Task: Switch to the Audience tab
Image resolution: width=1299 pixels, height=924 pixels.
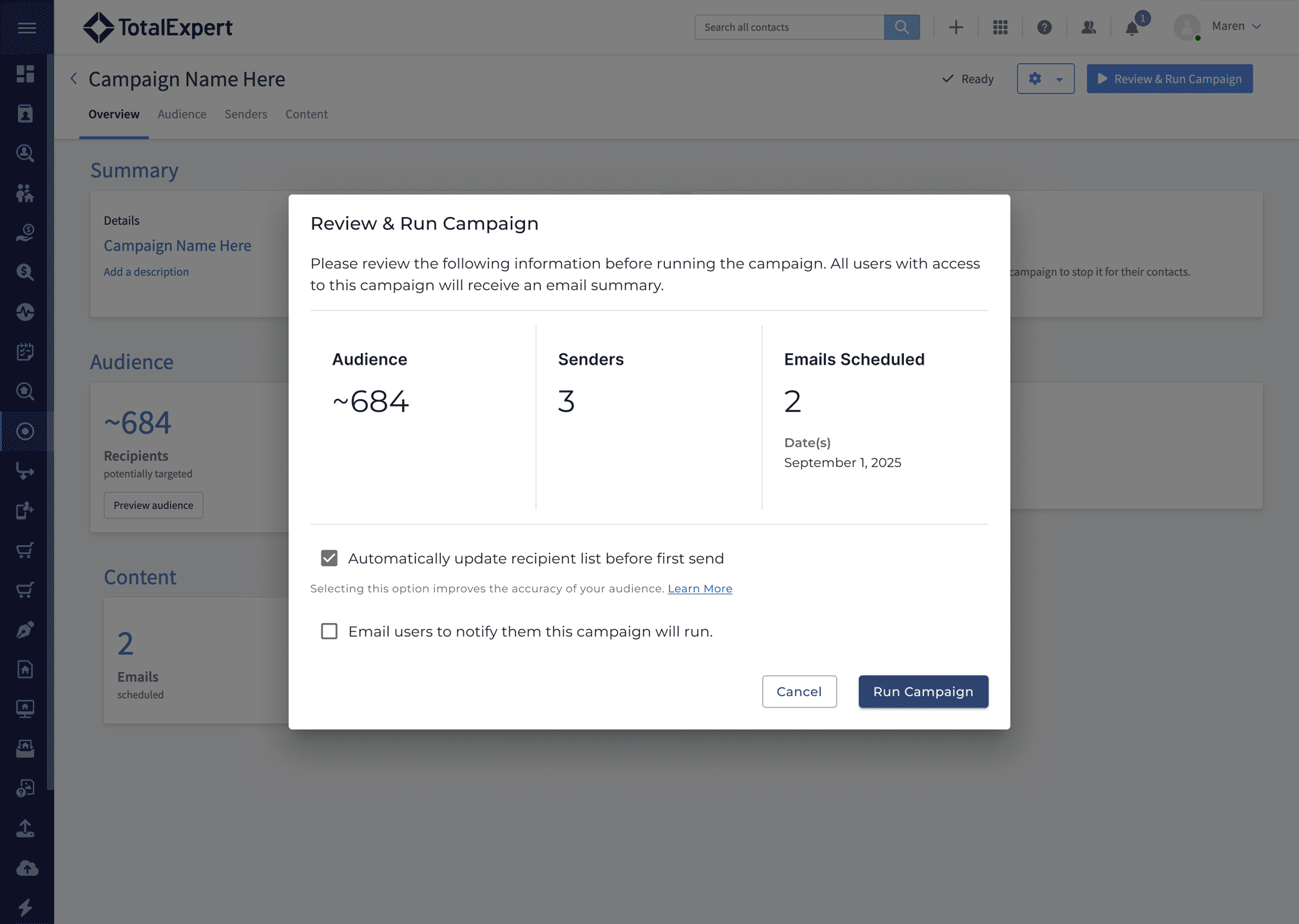Action: click(182, 114)
